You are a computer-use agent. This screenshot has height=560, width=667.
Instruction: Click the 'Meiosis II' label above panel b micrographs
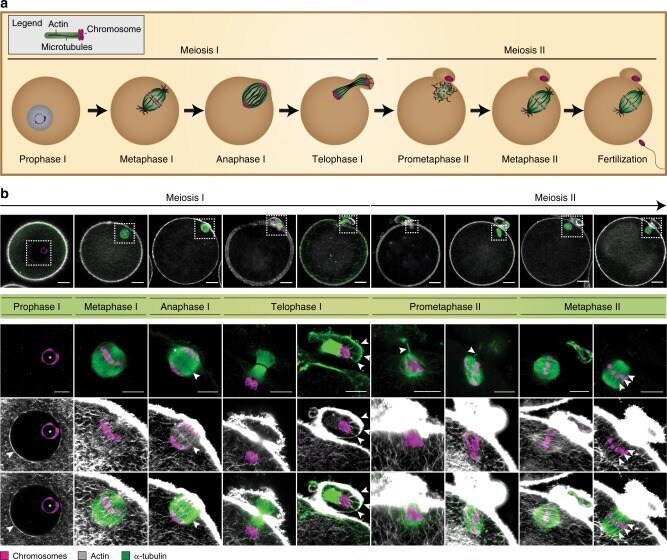tap(555, 198)
